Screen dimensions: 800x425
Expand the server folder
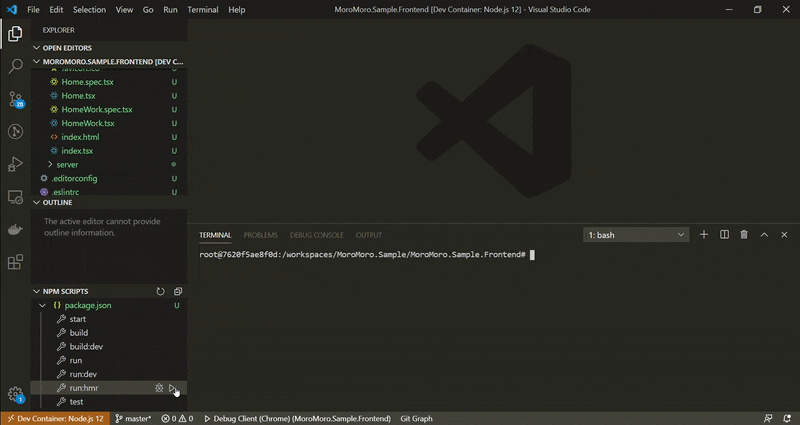click(109, 165)
